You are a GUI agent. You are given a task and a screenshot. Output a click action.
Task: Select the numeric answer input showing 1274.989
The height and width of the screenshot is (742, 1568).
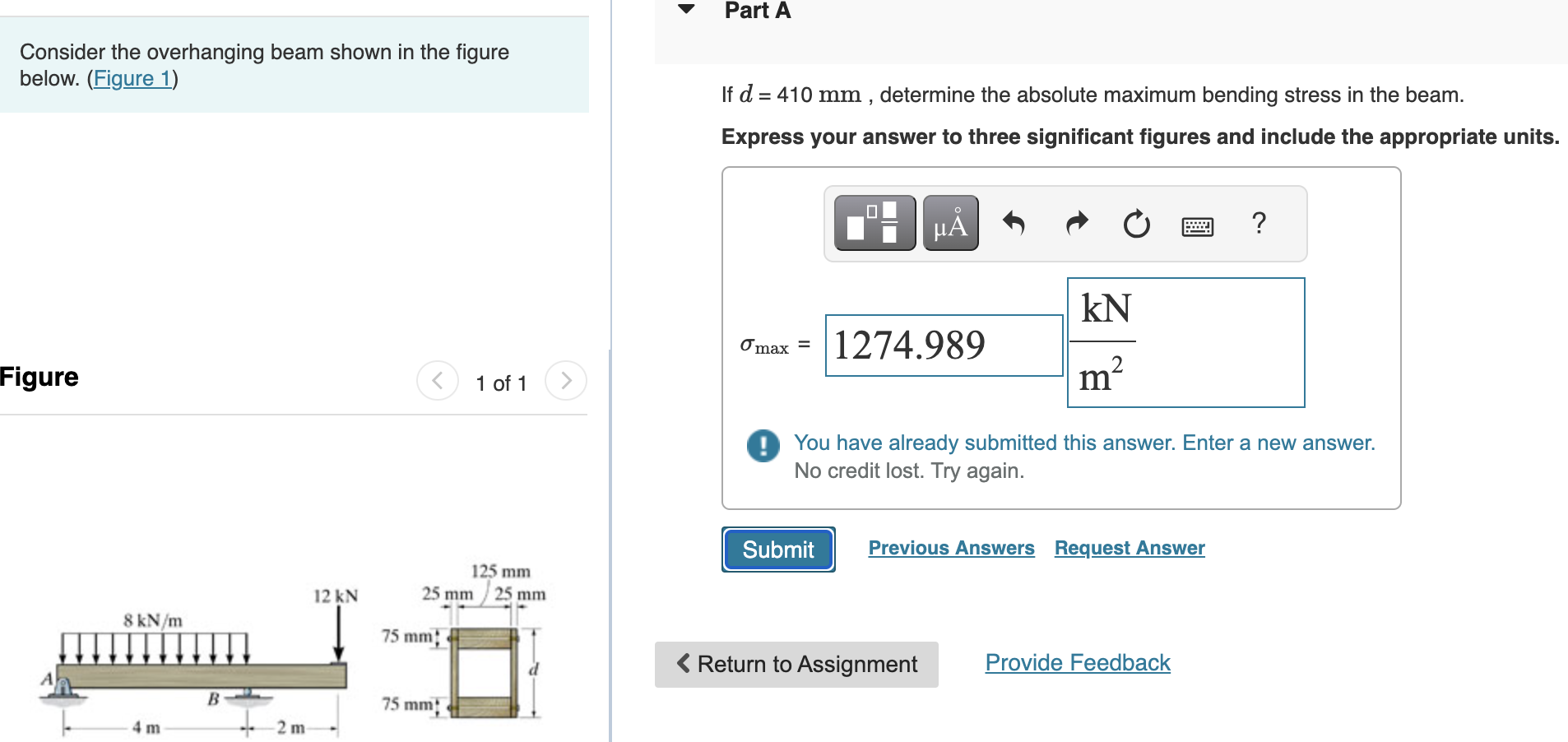click(x=943, y=345)
